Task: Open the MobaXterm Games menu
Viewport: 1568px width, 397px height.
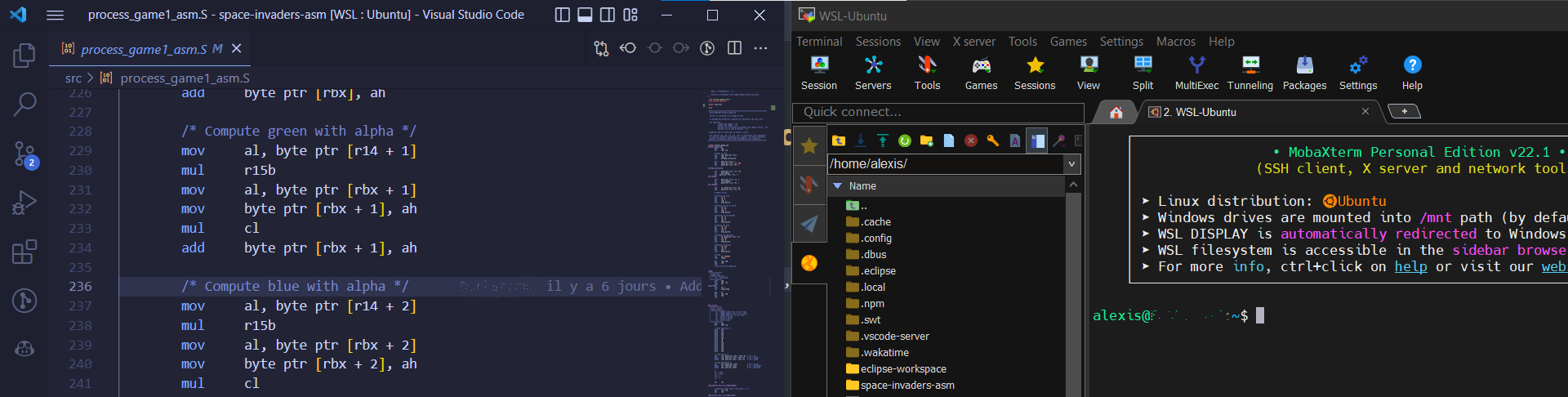Action: tap(1068, 42)
